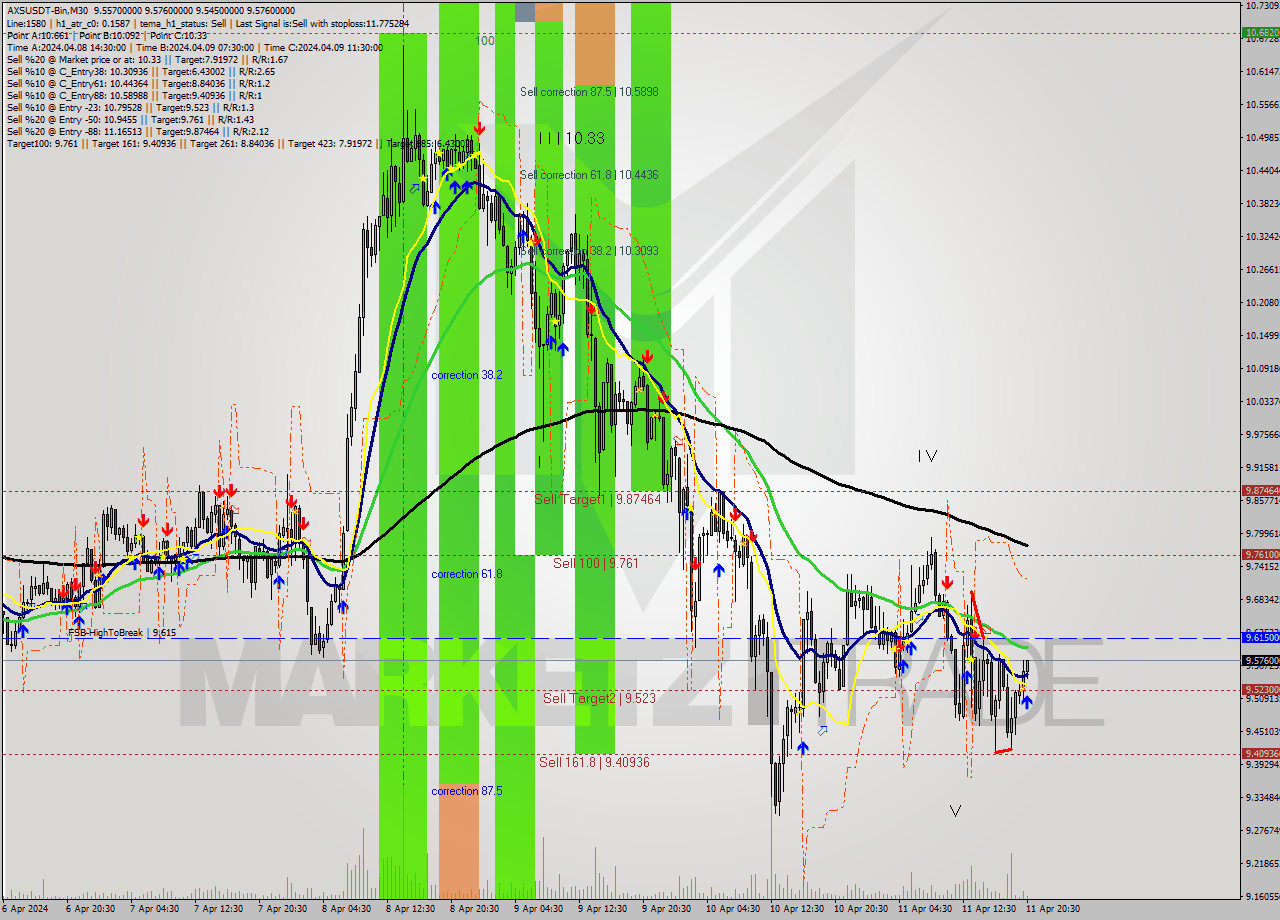Click the blue 'correction 61.8' label
The width and height of the screenshot is (1280, 920).
(467, 574)
